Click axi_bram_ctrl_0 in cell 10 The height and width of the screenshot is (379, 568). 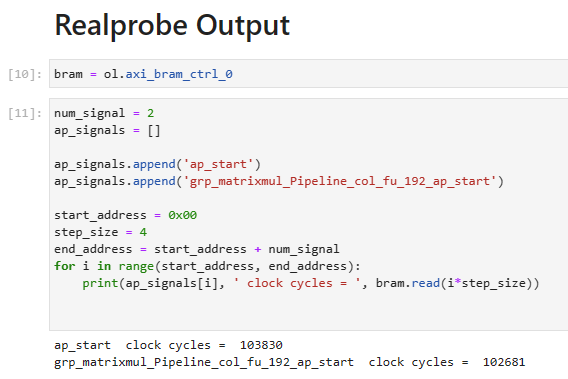tap(179, 74)
